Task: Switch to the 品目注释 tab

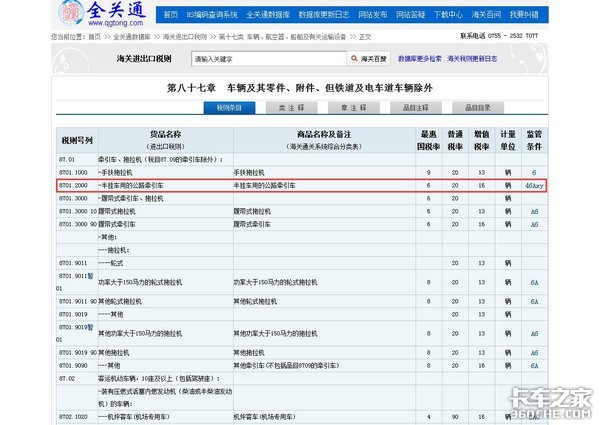Action: coord(416,108)
